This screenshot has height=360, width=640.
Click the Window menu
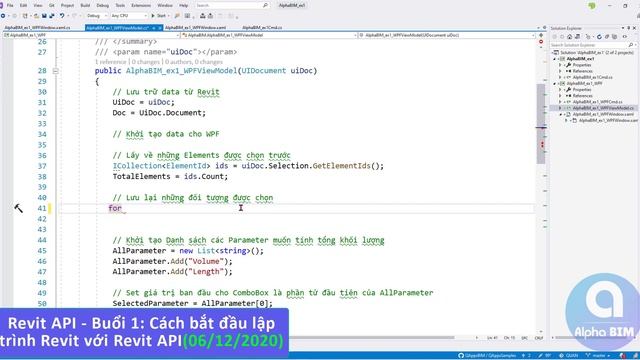point(165,5)
